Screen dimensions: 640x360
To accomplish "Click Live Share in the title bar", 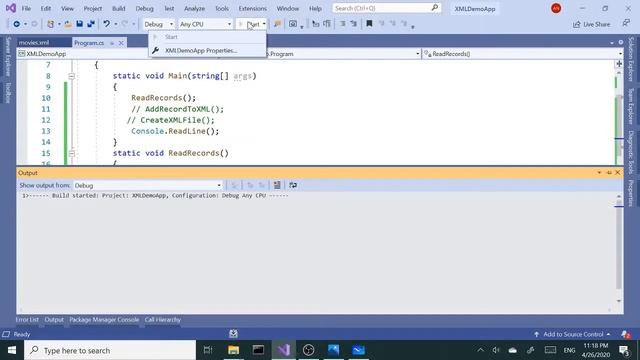I will pos(591,24).
